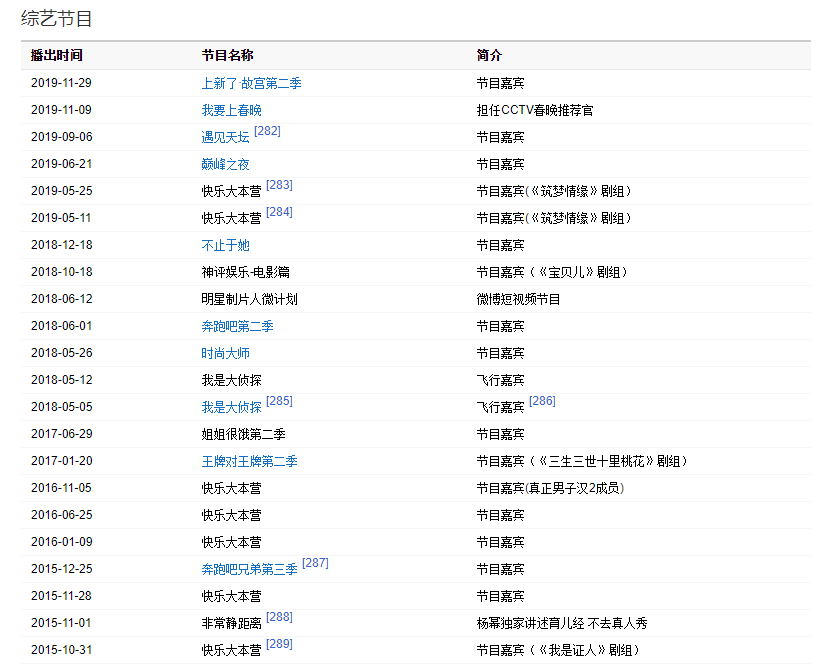The height and width of the screenshot is (668, 825).
Task: Click reference marker [284]
Action: [279, 212]
